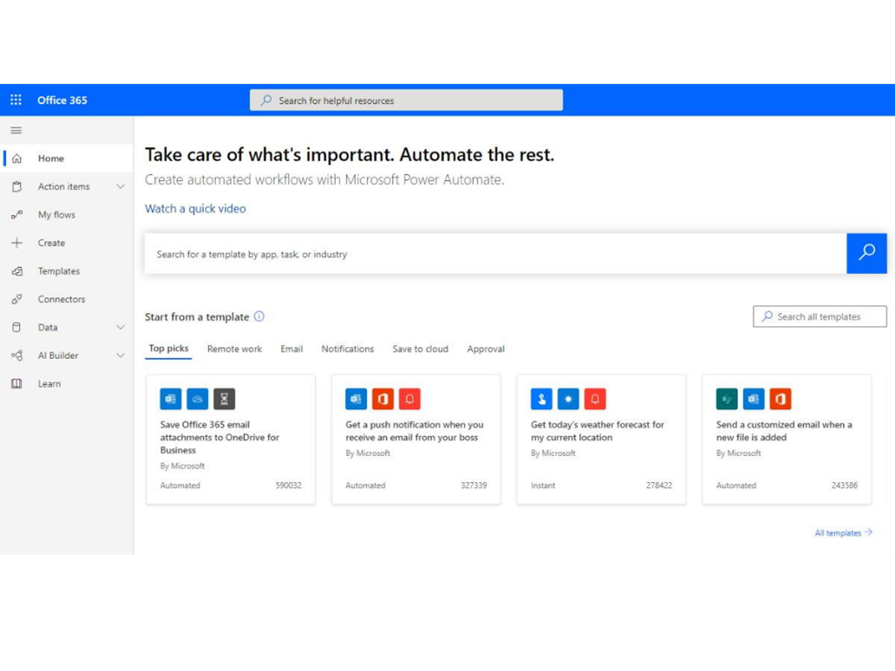The image size is (895, 671).
Task: Click the Connectors plug icon
Action: click(x=17, y=299)
